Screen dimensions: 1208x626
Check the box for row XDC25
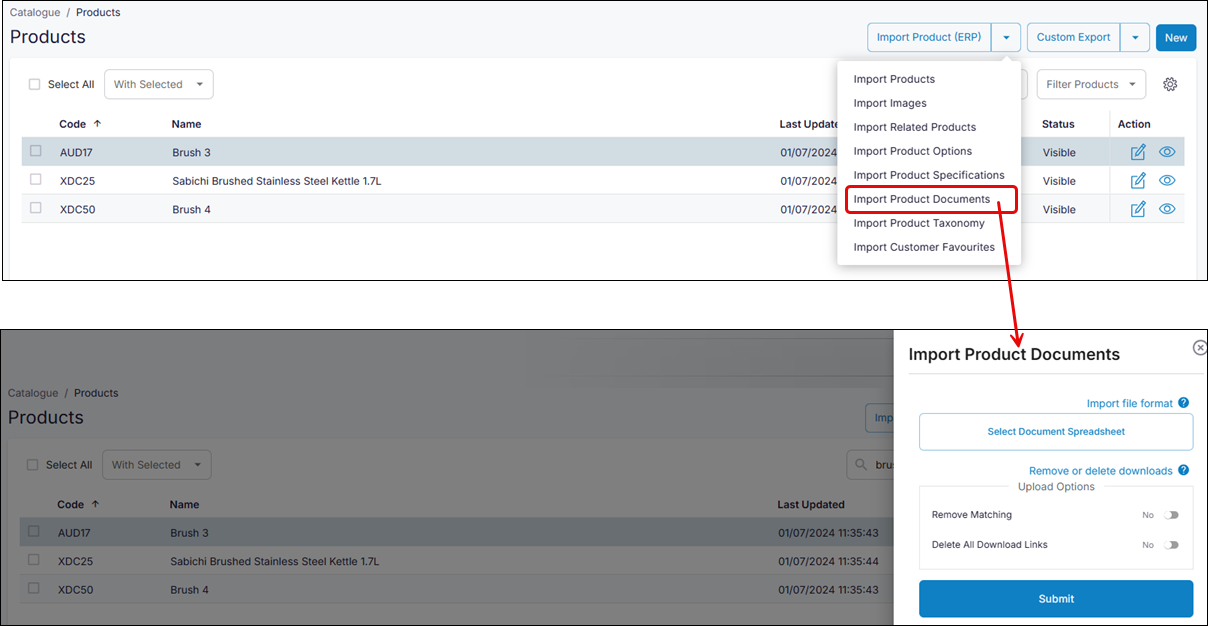(36, 180)
